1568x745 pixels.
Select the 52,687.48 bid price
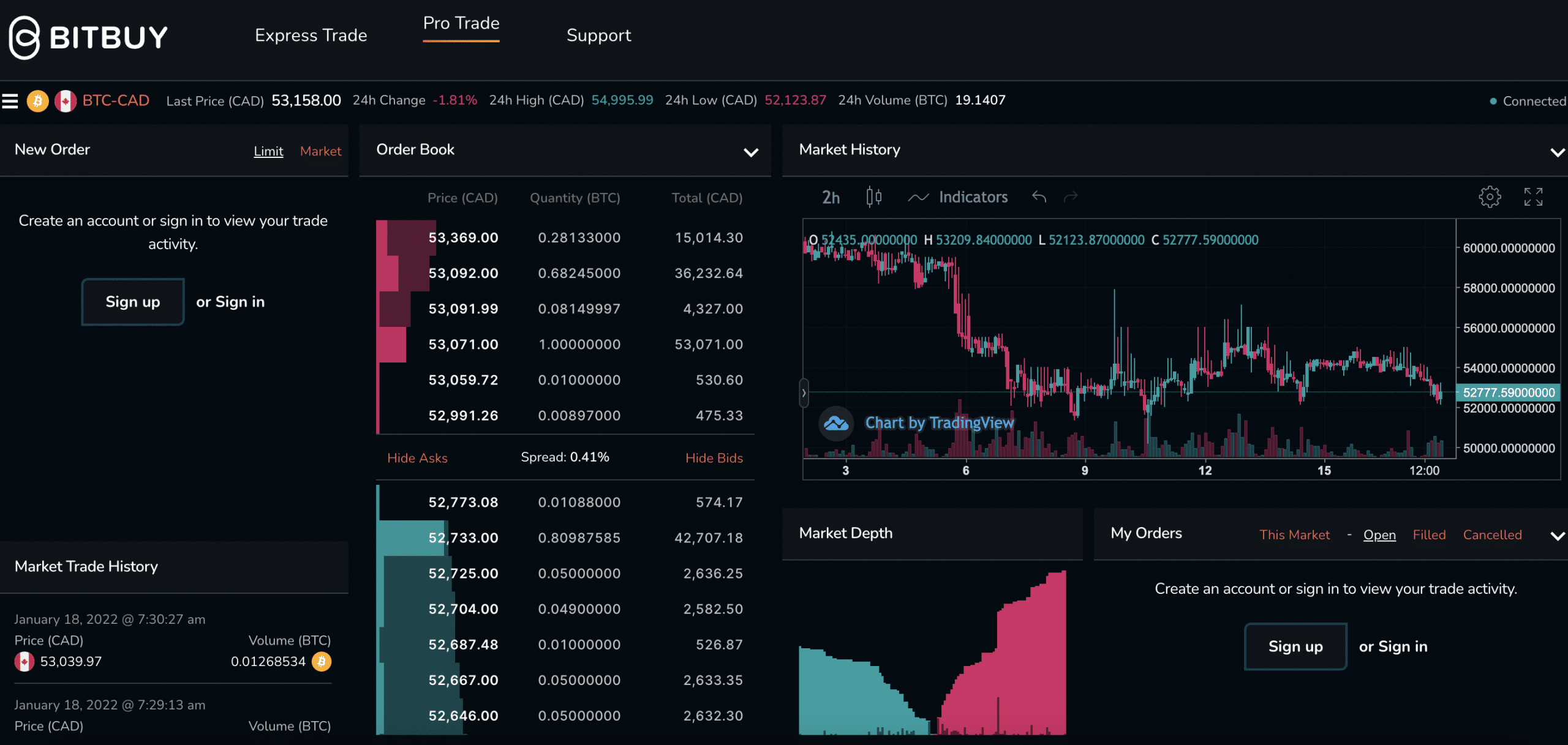click(463, 645)
